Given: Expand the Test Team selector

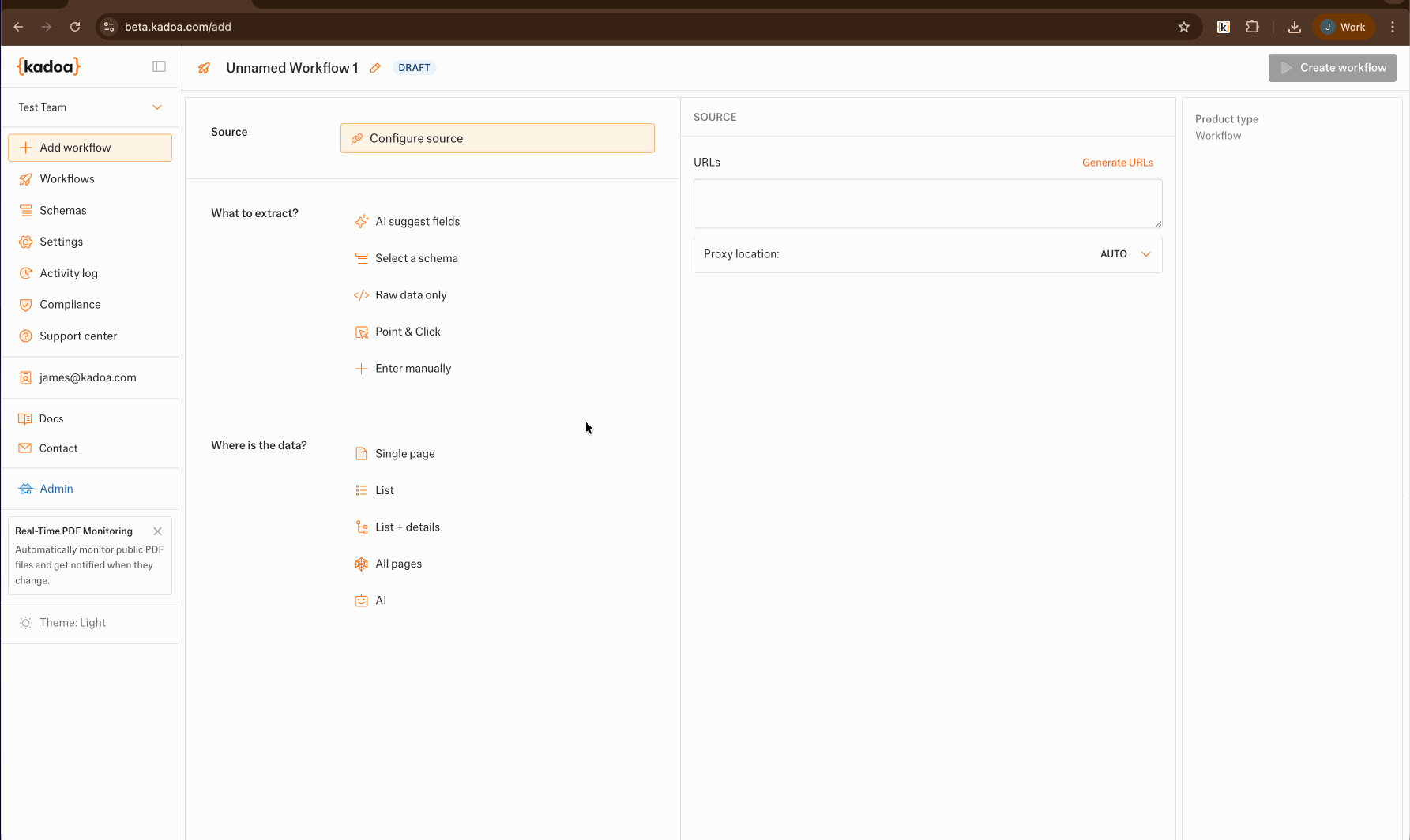Looking at the screenshot, I should click(89, 107).
